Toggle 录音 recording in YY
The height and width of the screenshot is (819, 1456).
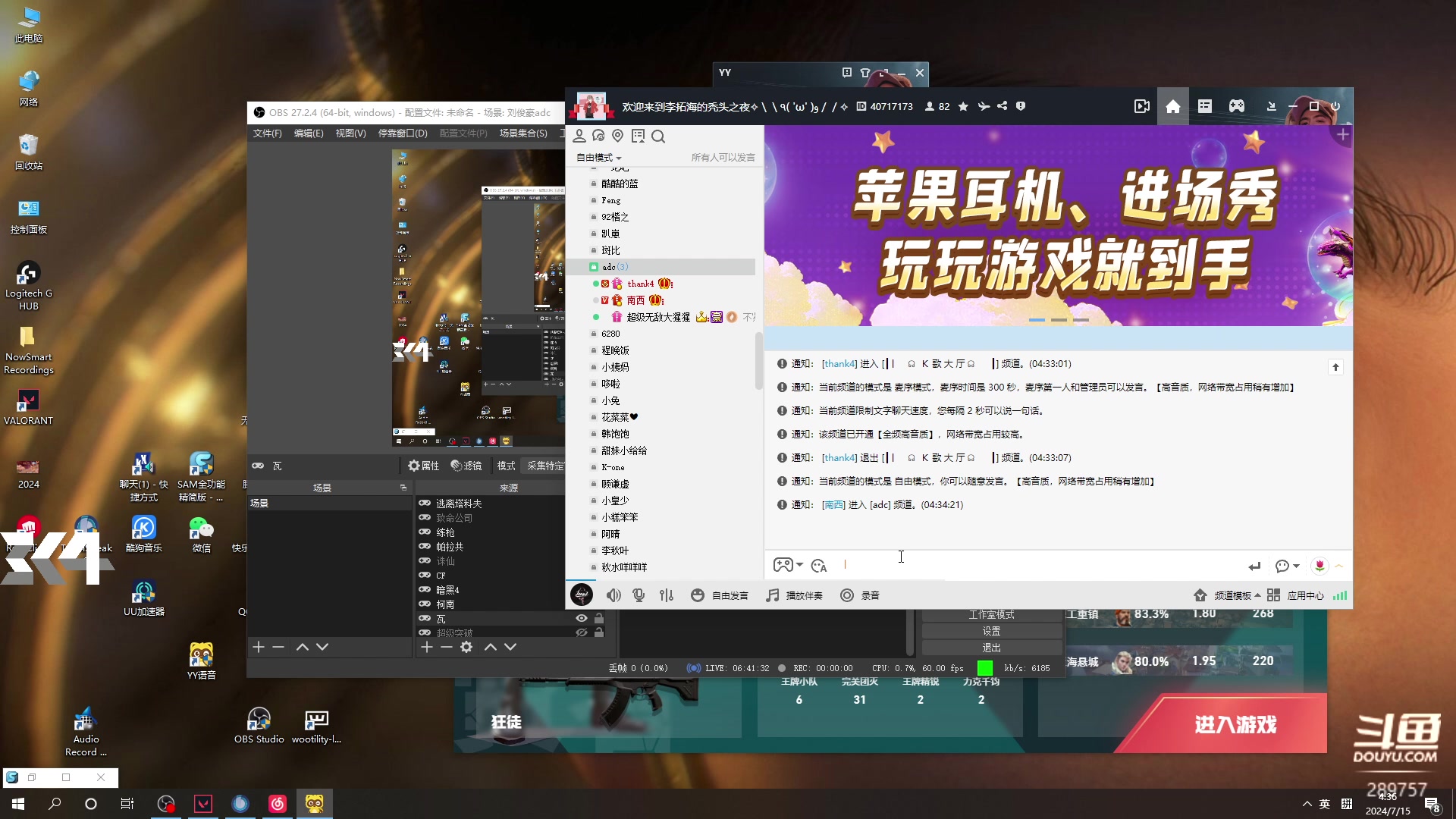pyautogui.click(x=860, y=595)
